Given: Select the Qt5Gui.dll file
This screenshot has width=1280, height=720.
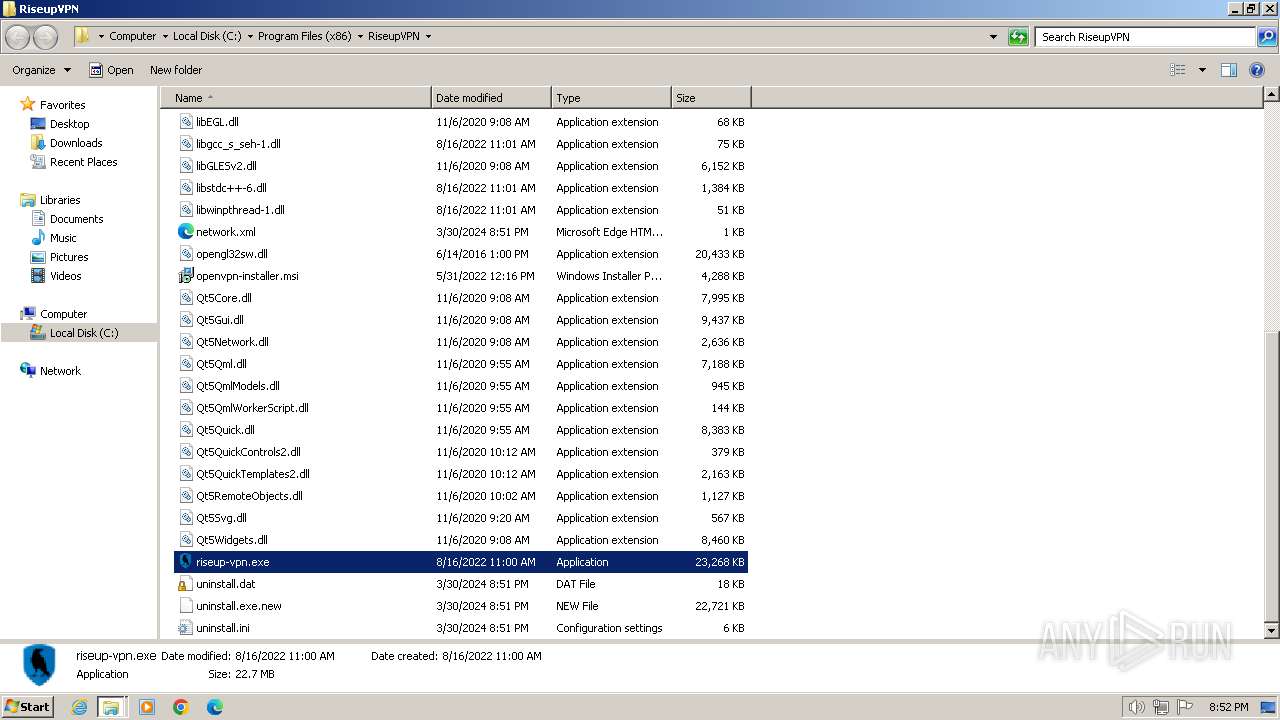Looking at the screenshot, I should click(220, 320).
